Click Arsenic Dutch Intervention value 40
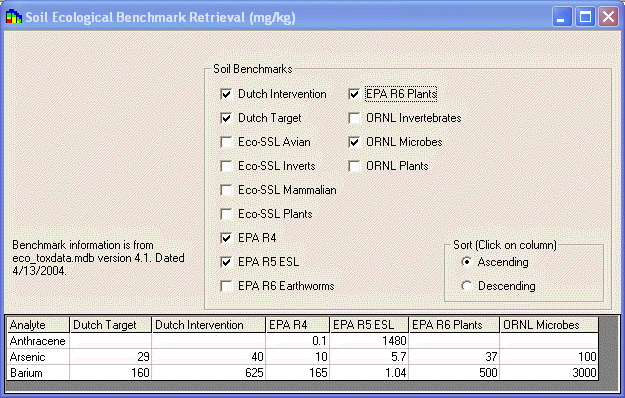The height and width of the screenshot is (398, 625). pos(208,357)
